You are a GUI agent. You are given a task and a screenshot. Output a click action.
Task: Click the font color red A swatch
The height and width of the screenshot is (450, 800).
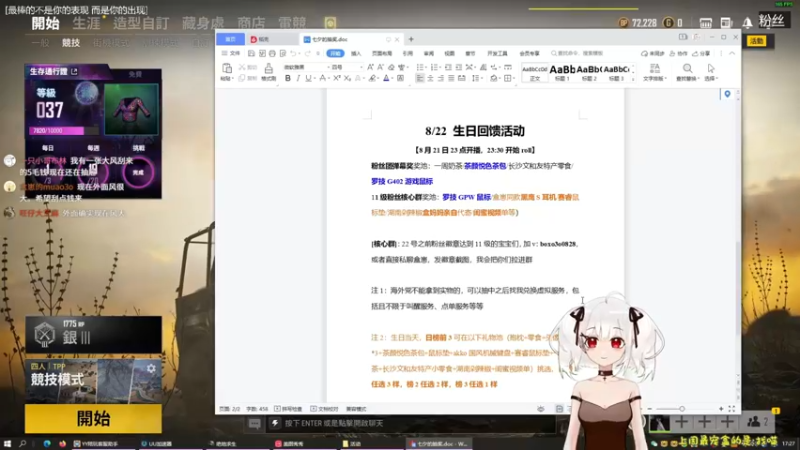(x=386, y=79)
